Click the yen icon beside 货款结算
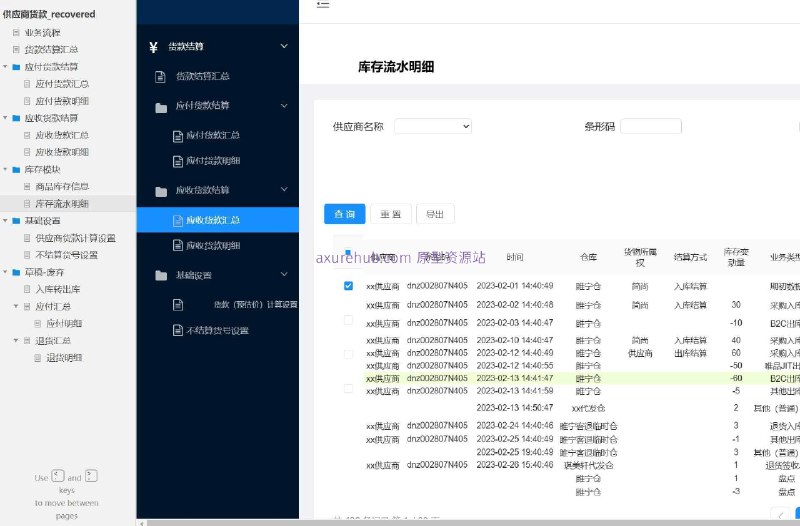The height and width of the screenshot is (526, 800). [154, 47]
